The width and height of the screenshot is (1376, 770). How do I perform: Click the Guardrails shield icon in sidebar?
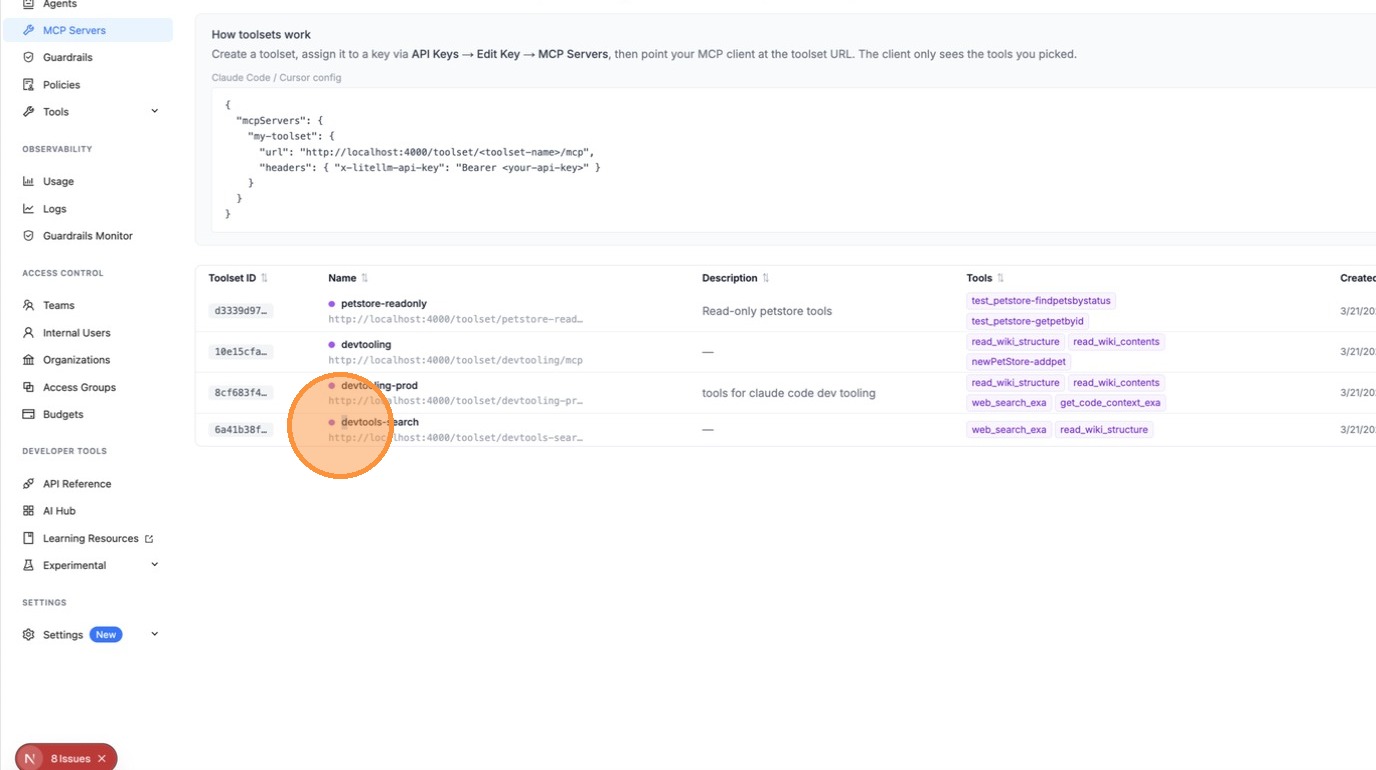(28, 58)
